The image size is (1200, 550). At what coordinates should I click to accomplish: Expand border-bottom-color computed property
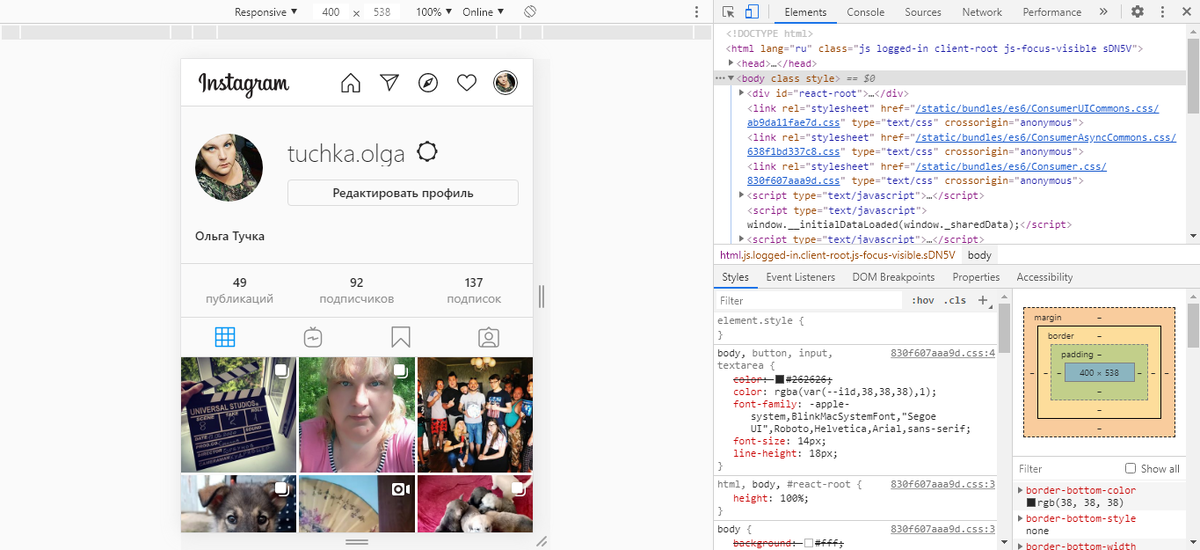pos(1021,490)
